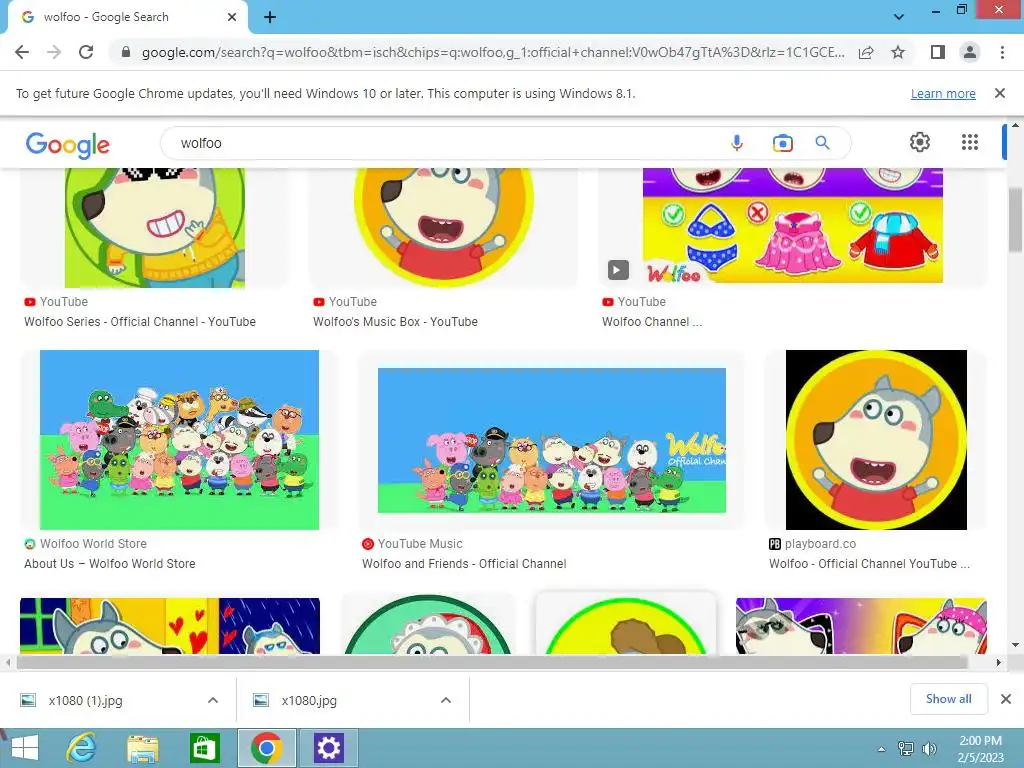Open the Chrome three-dot menu

pos(1002,52)
